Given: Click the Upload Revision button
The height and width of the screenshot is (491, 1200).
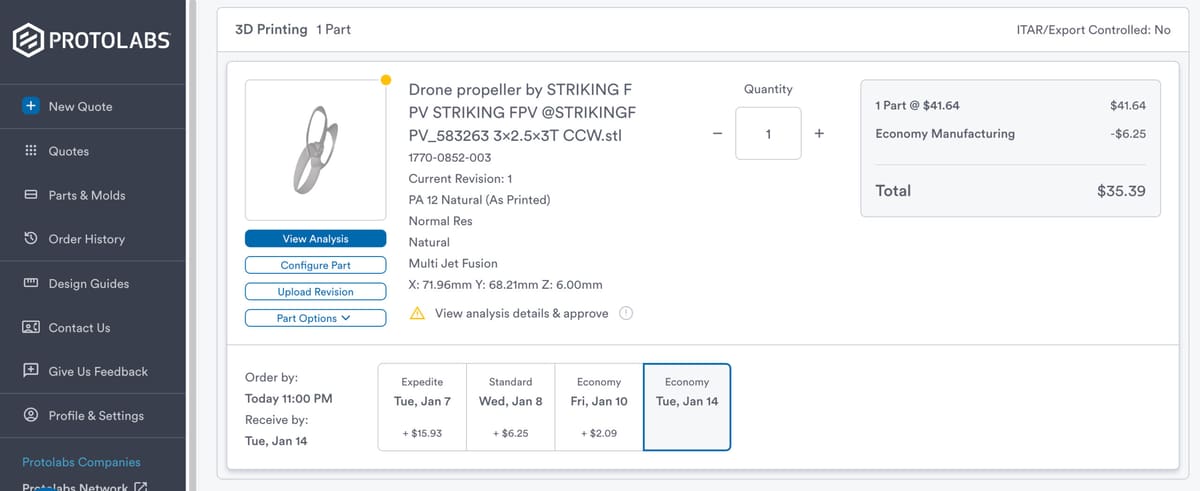Looking at the screenshot, I should click(315, 292).
